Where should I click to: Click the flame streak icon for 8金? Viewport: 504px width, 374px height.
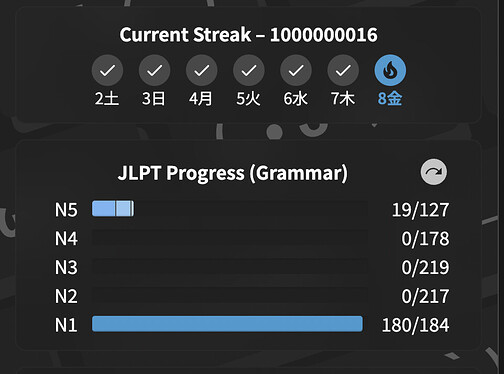coord(390,70)
